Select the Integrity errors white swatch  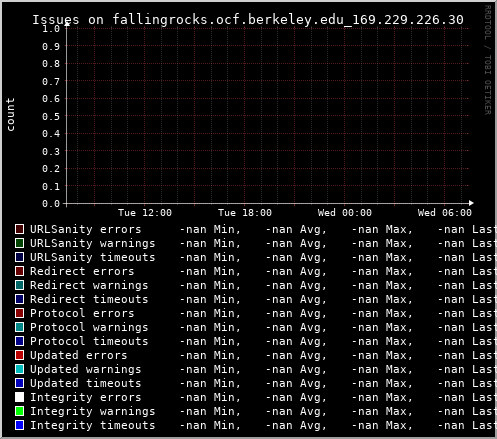(19, 397)
